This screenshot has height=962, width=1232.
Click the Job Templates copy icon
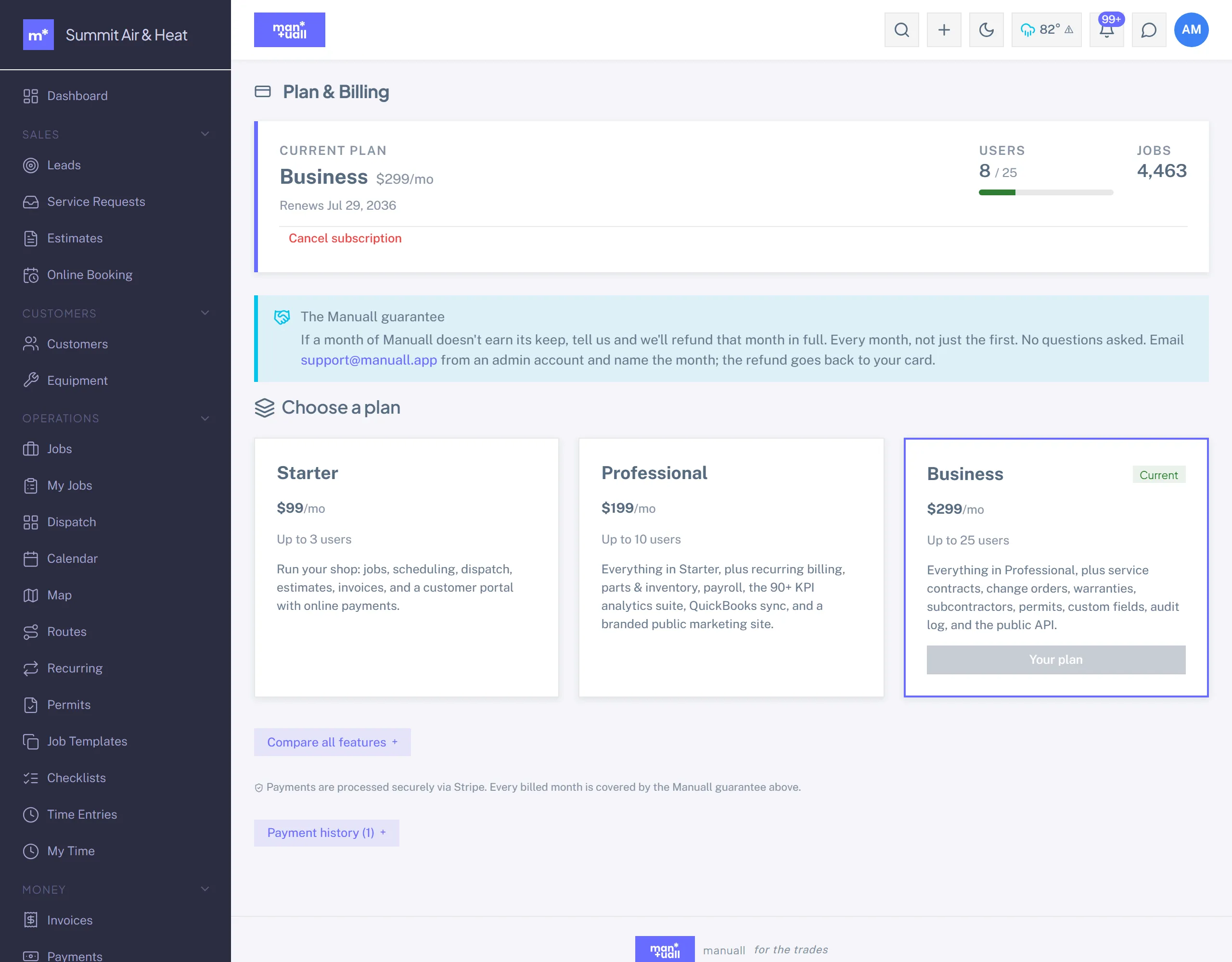[30, 742]
